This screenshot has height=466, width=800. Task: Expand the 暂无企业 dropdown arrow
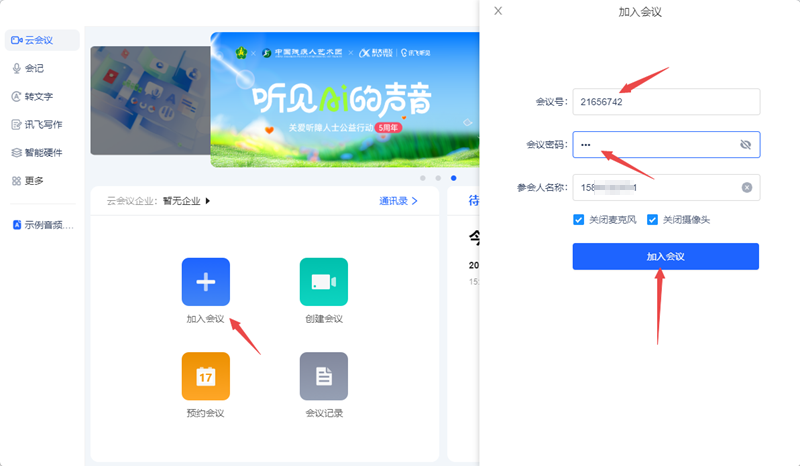point(208,201)
